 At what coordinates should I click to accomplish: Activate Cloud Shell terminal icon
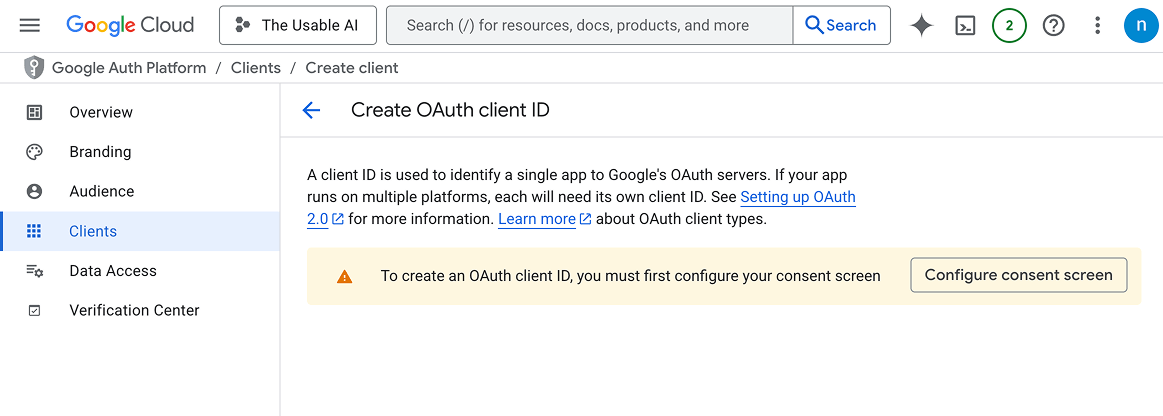[965, 26]
